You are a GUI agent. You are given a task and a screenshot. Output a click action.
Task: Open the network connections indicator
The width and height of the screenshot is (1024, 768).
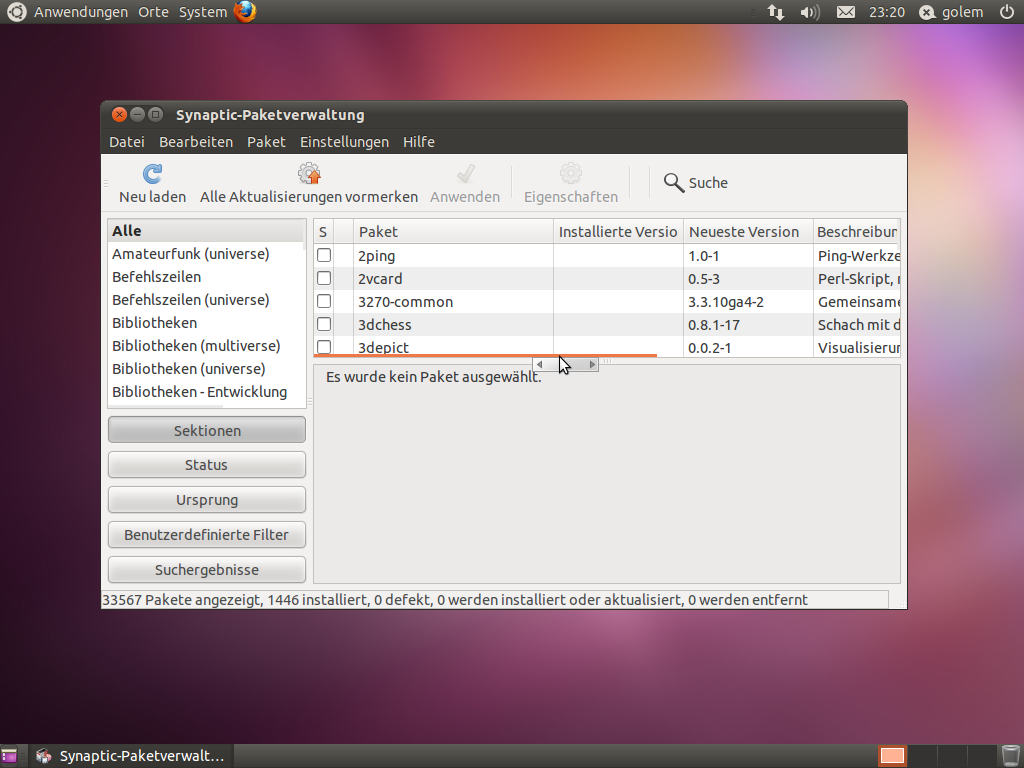point(776,12)
